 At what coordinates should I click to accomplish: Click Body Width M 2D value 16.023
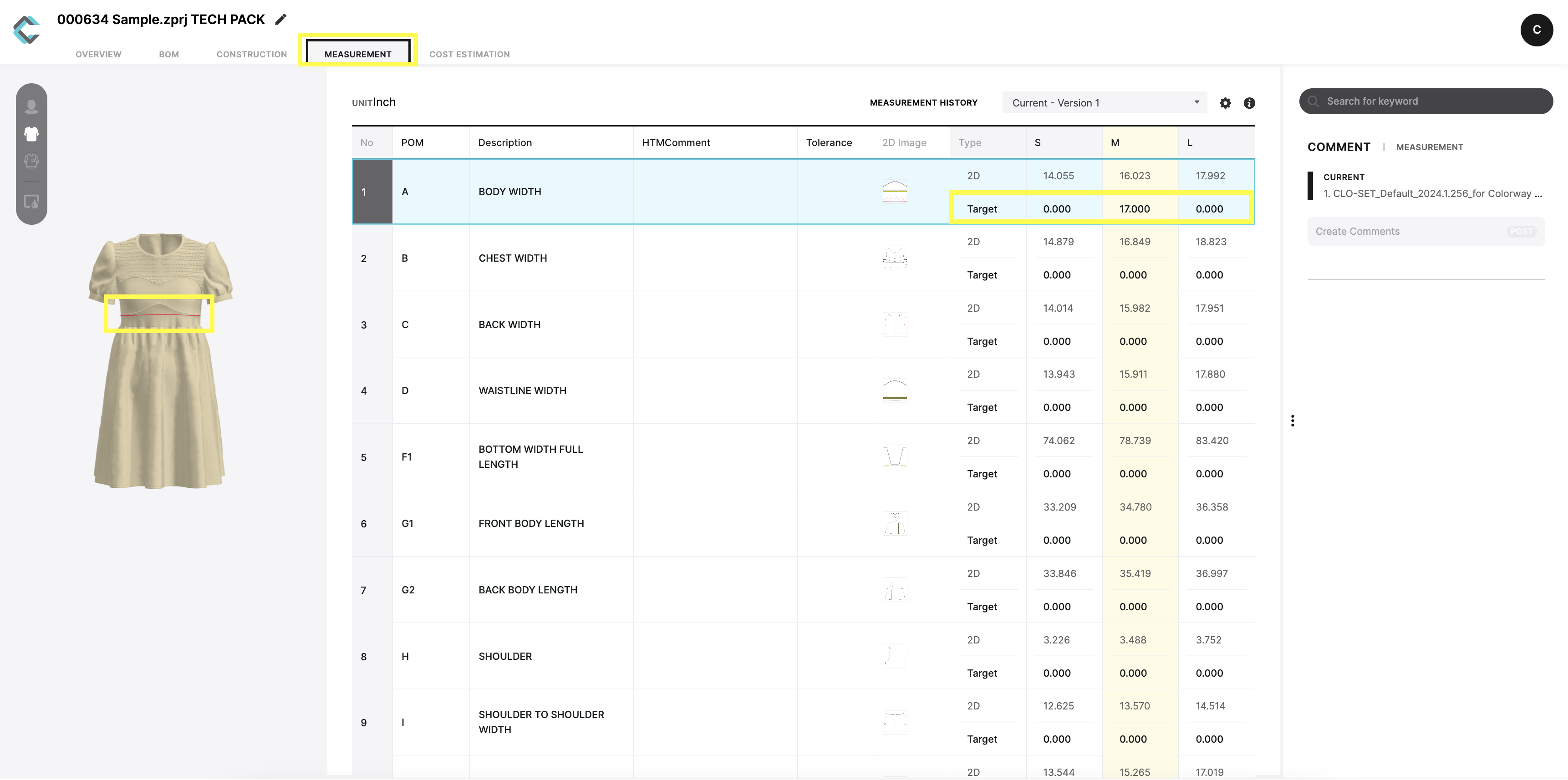point(1135,176)
